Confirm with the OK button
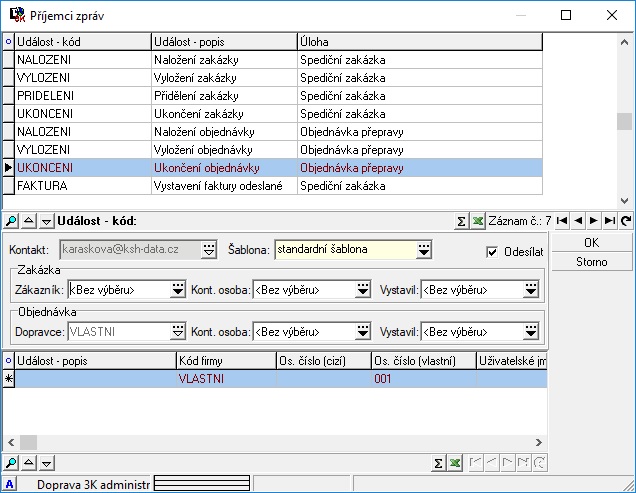 pyautogui.click(x=591, y=243)
